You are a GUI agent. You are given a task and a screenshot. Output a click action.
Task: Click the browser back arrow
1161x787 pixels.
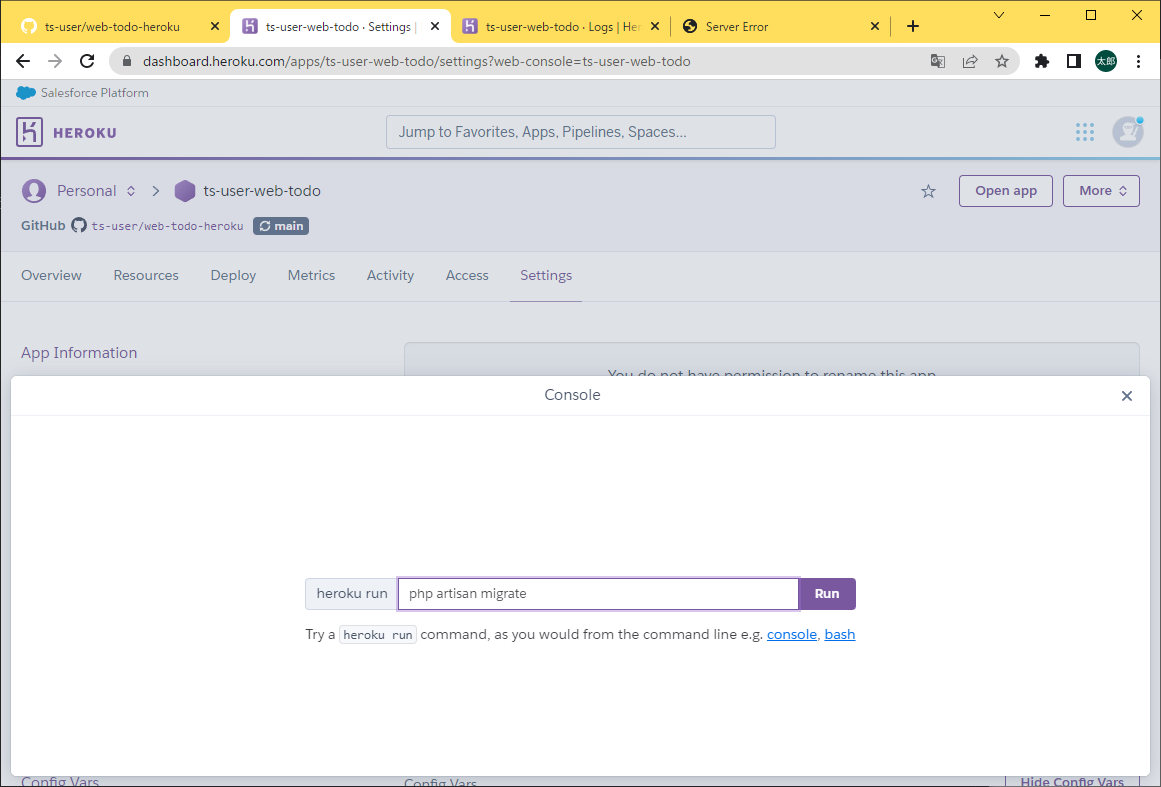coord(23,61)
